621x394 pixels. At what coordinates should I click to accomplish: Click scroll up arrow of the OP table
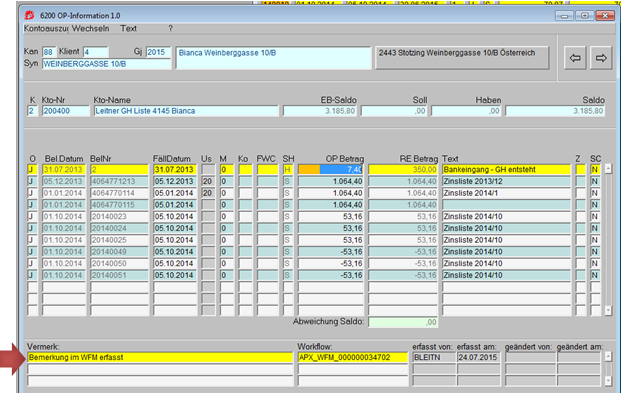(608, 169)
